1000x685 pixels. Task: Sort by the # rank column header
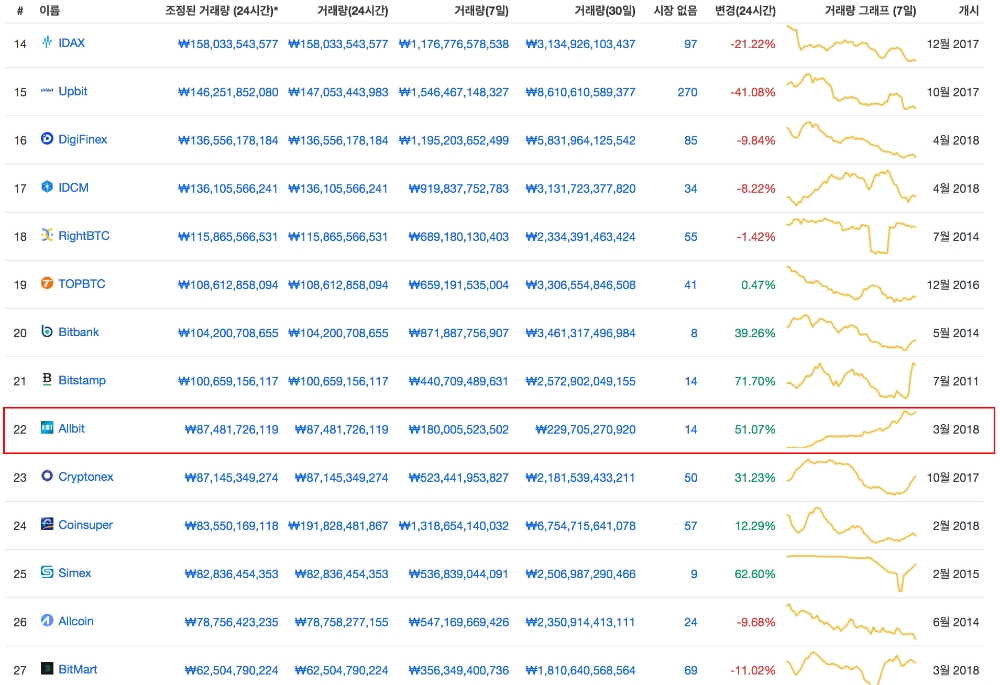click(x=20, y=10)
